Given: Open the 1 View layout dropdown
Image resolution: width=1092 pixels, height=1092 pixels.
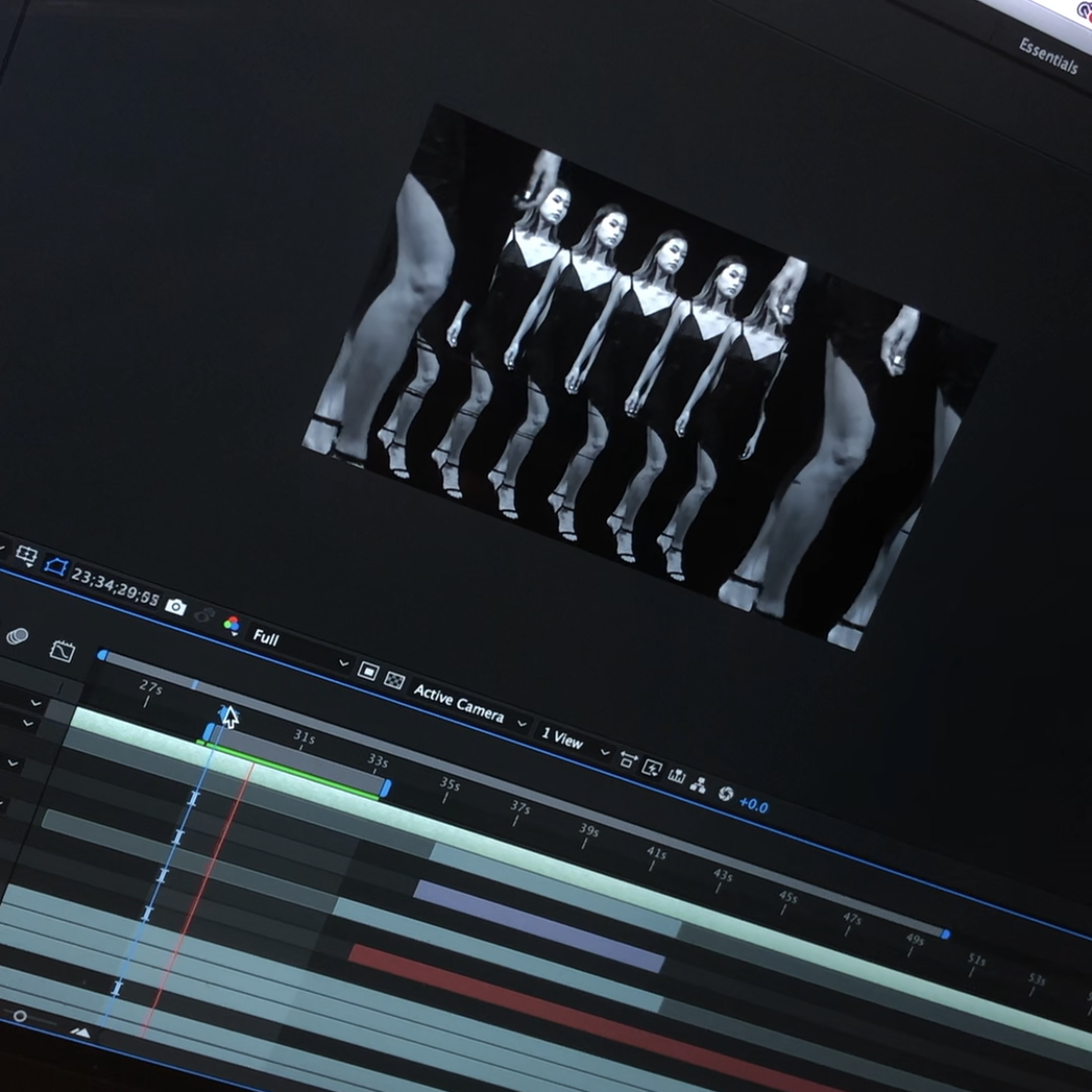Looking at the screenshot, I should (576, 744).
